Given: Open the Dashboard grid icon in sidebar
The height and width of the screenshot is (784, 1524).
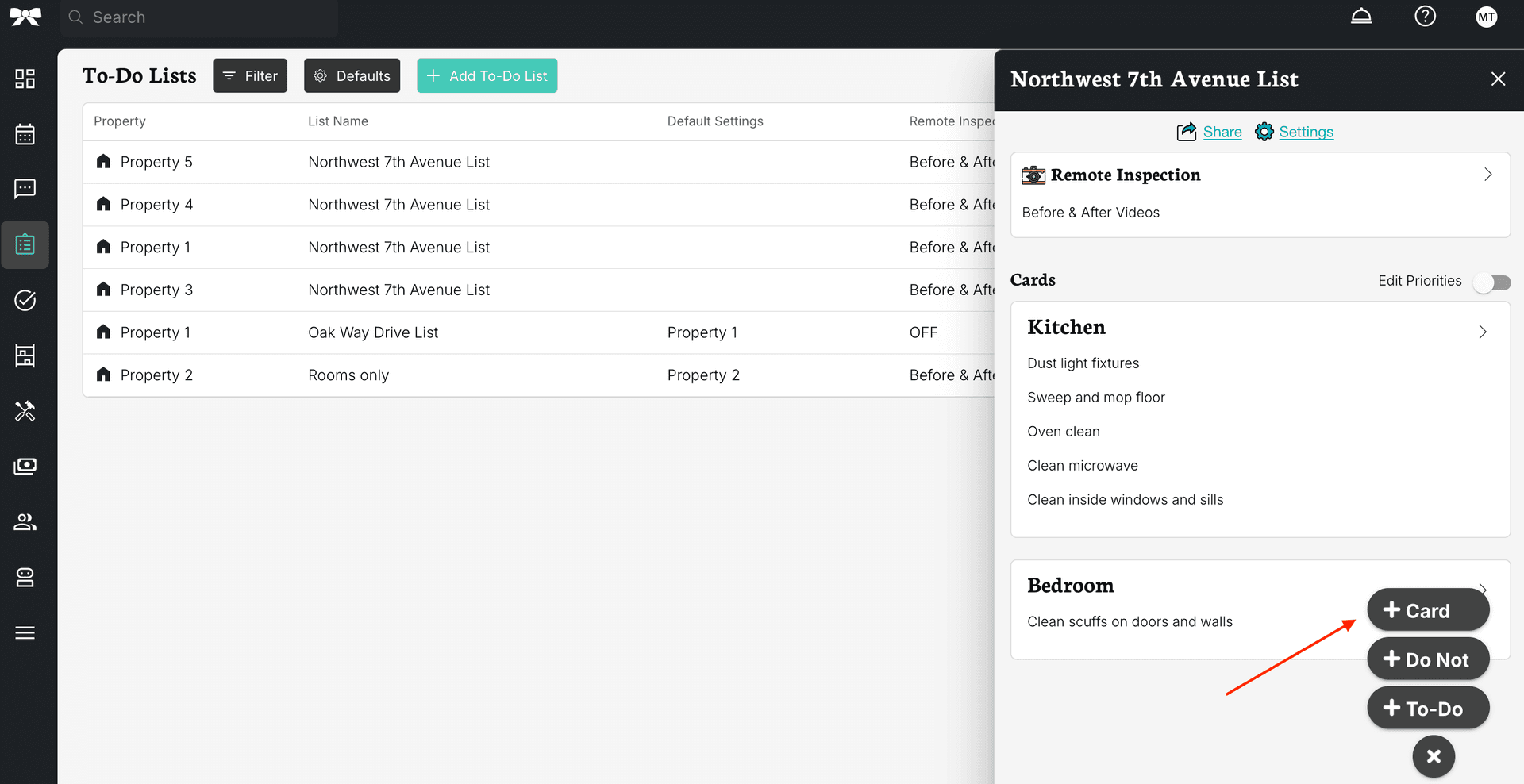Looking at the screenshot, I should [x=25, y=79].
